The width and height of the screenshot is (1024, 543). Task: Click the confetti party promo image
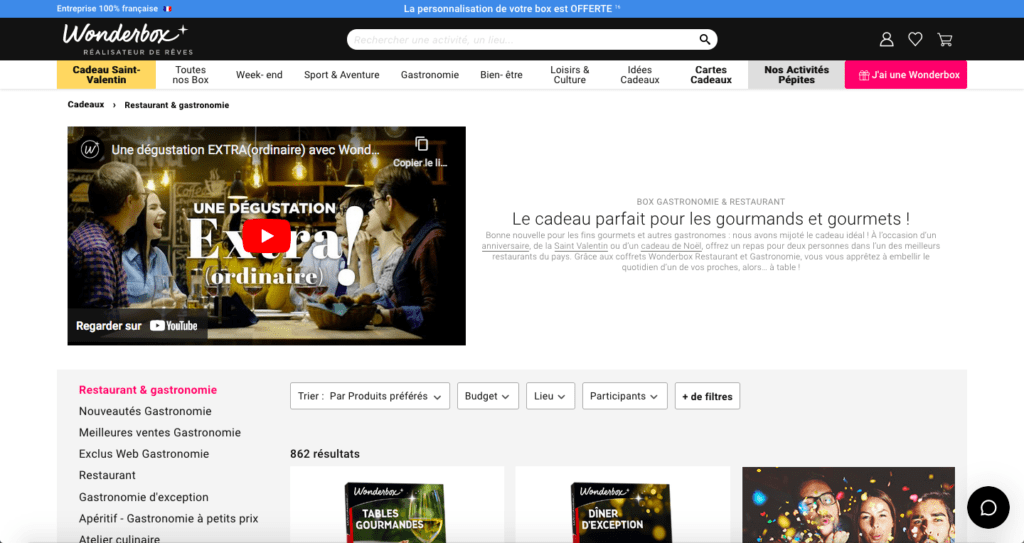tap(848, 504)
